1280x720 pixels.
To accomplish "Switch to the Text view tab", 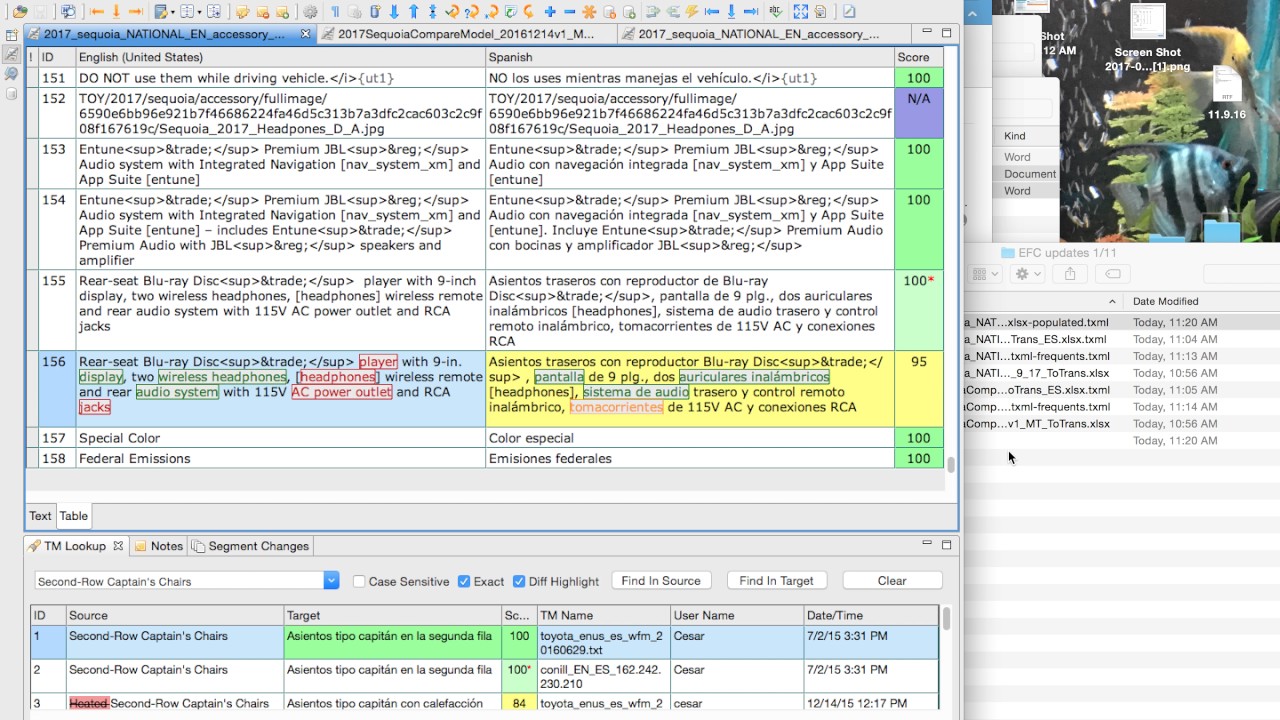I will [40, 516].
